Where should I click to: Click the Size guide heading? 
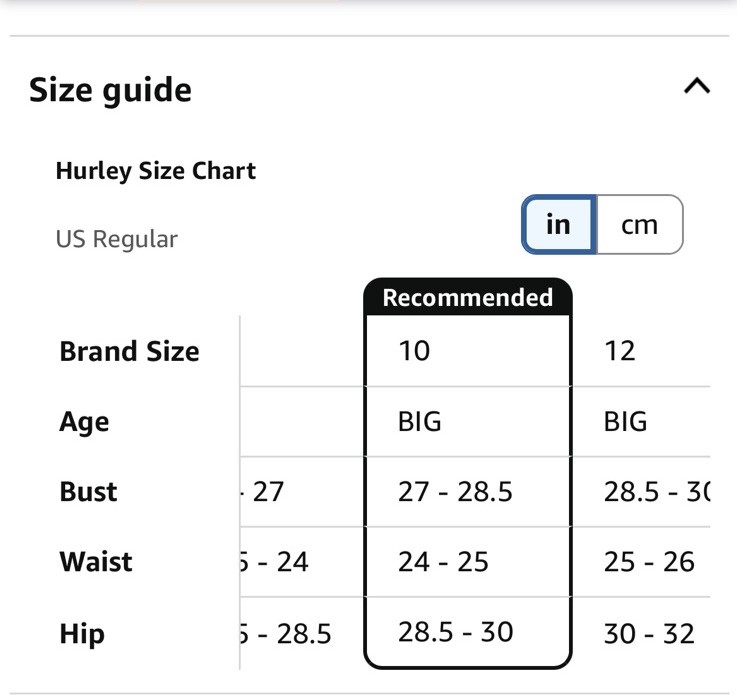pos(110,90)
